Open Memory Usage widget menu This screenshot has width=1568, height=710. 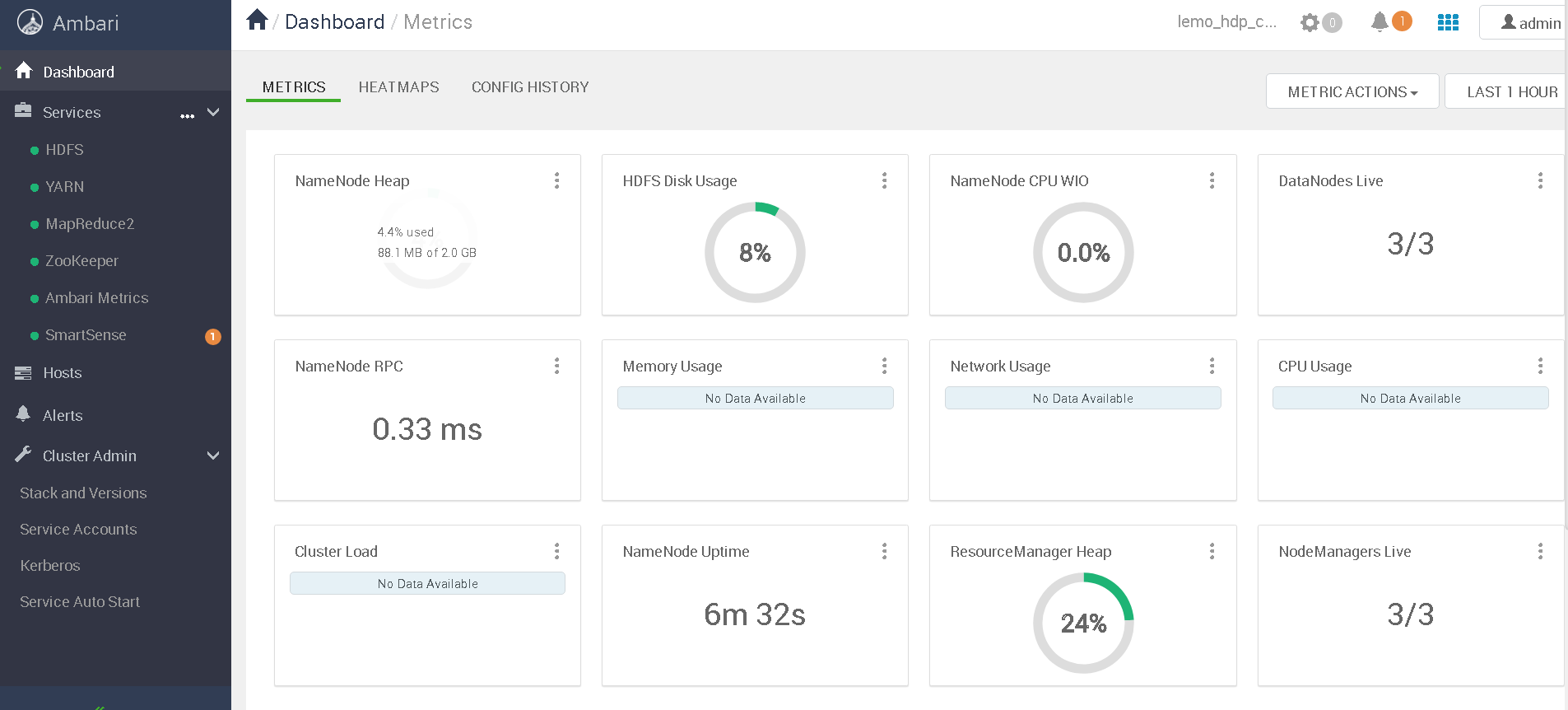point(885,366)
